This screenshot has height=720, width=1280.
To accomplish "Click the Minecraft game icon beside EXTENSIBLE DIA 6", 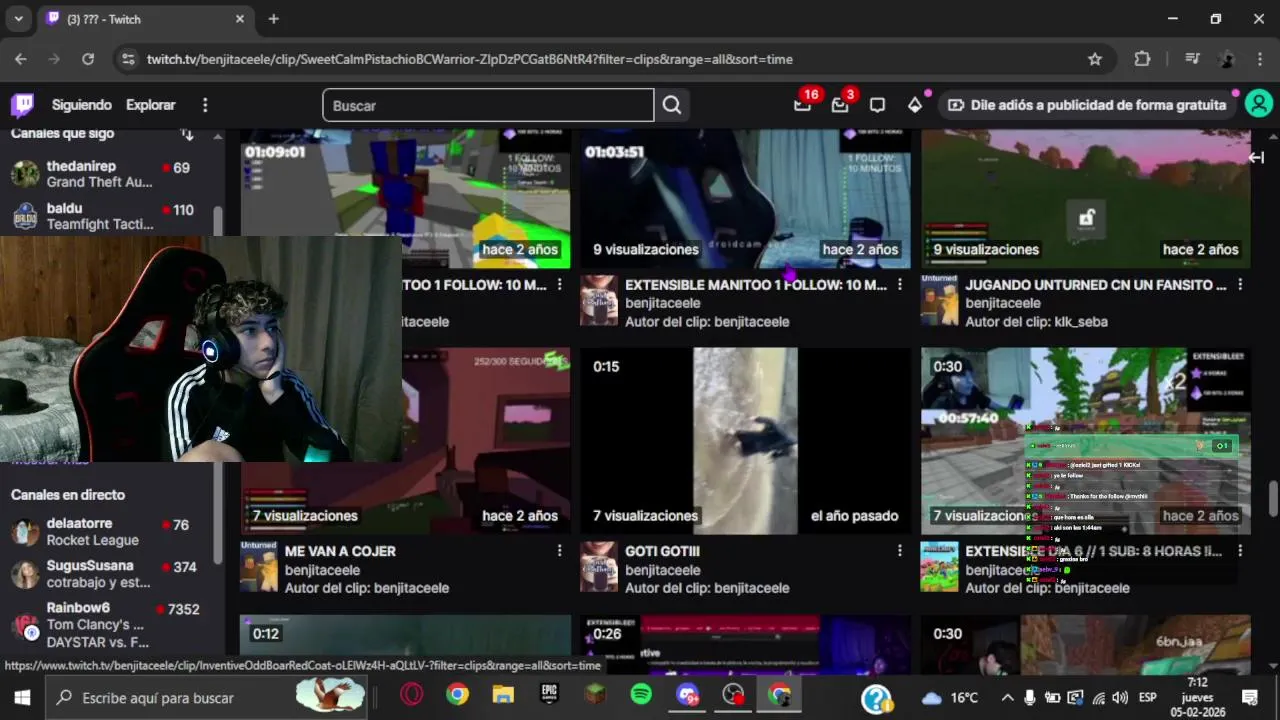I will (939, 567).
